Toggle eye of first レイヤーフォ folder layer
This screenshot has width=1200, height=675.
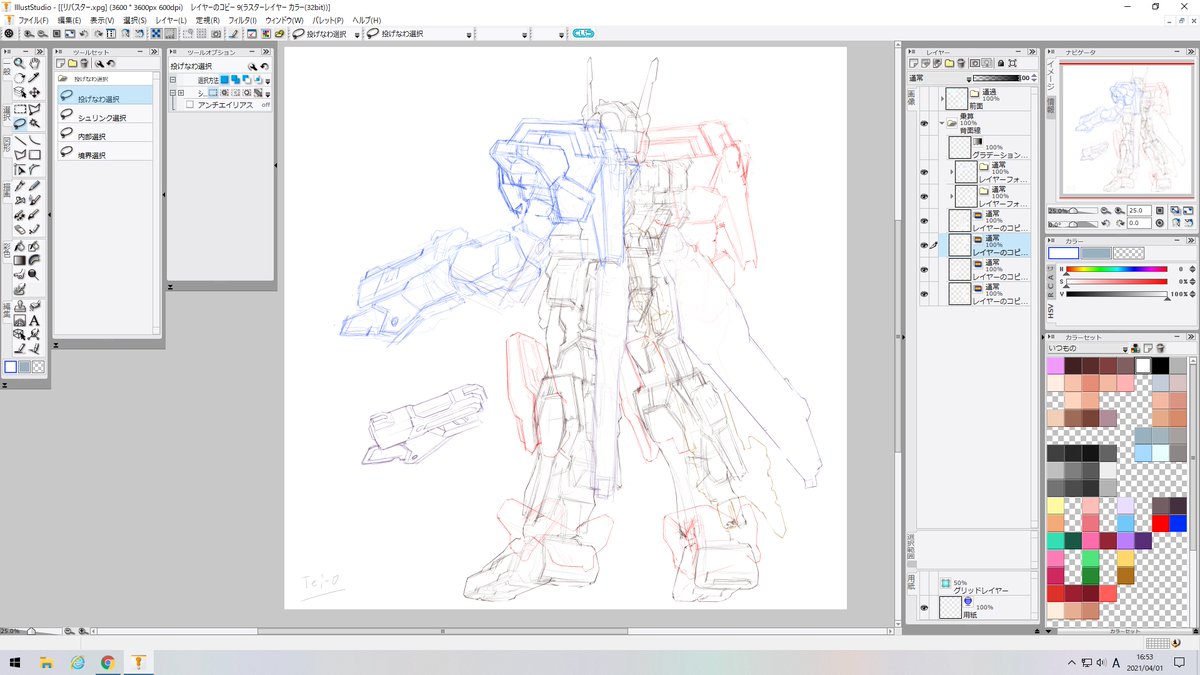(924, 171)
